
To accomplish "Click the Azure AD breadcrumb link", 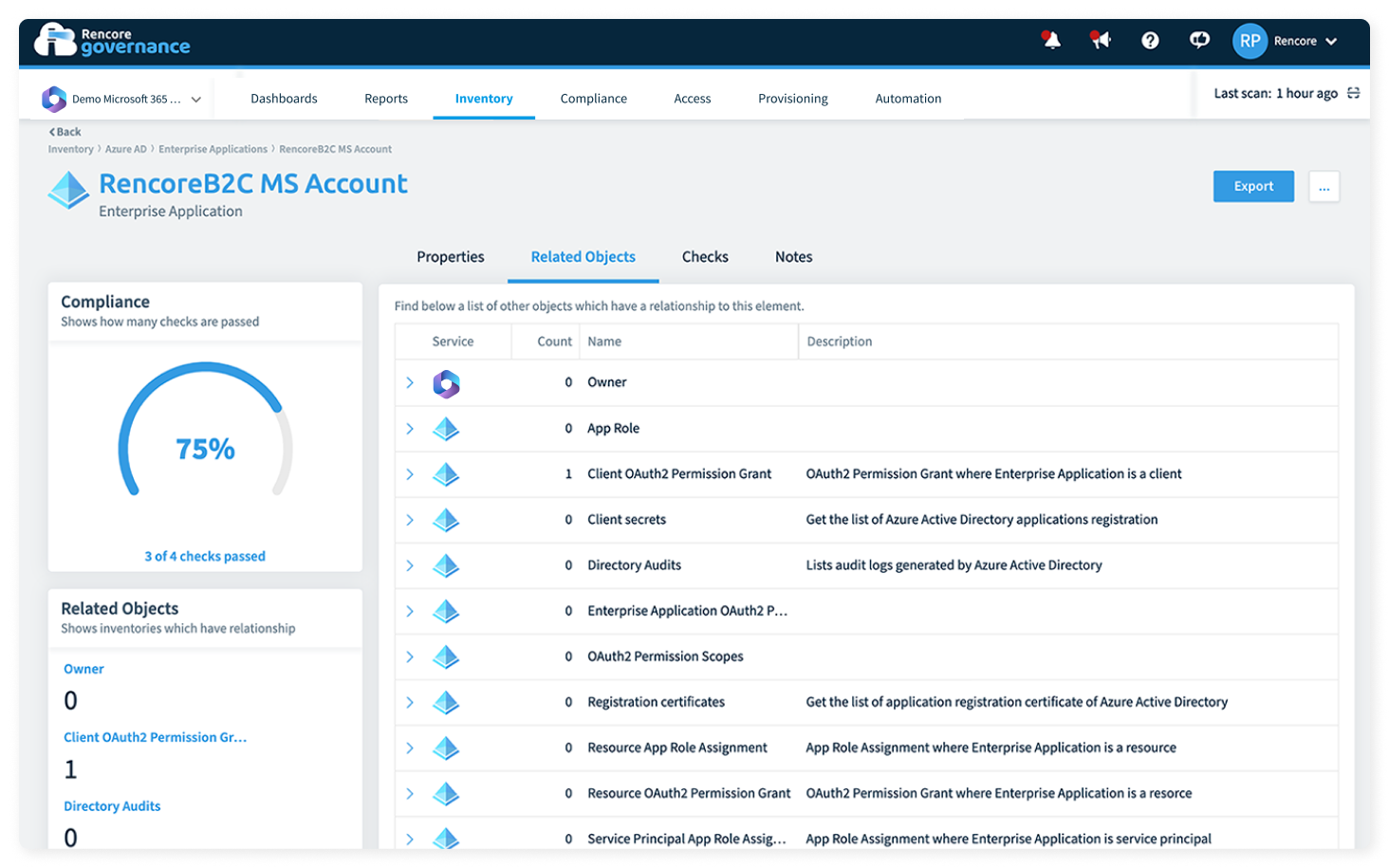I will (x=126, y=149).
